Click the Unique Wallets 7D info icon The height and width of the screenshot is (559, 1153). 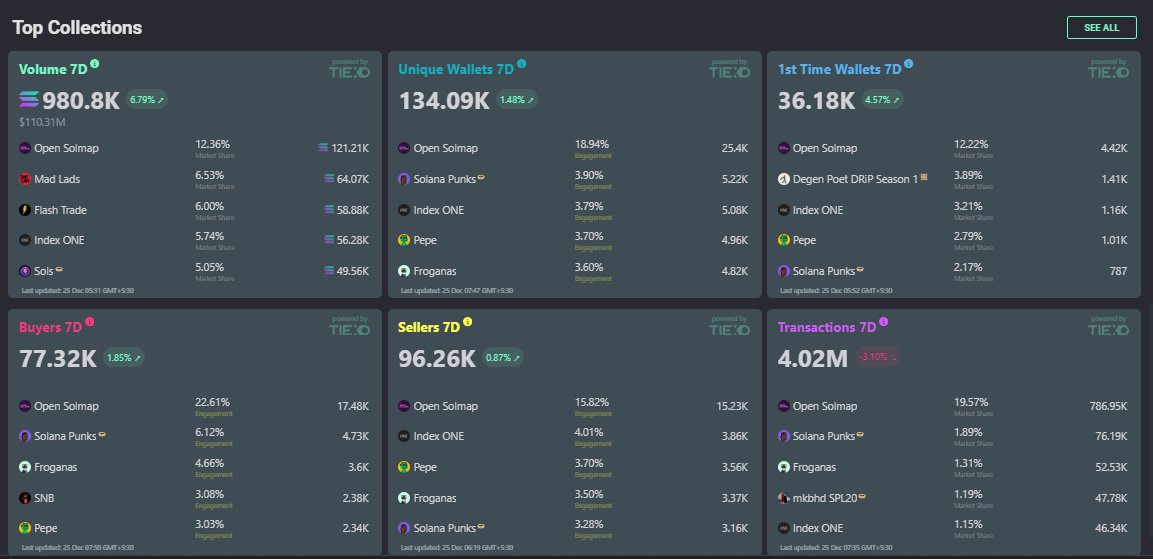[x=521, y=64]
